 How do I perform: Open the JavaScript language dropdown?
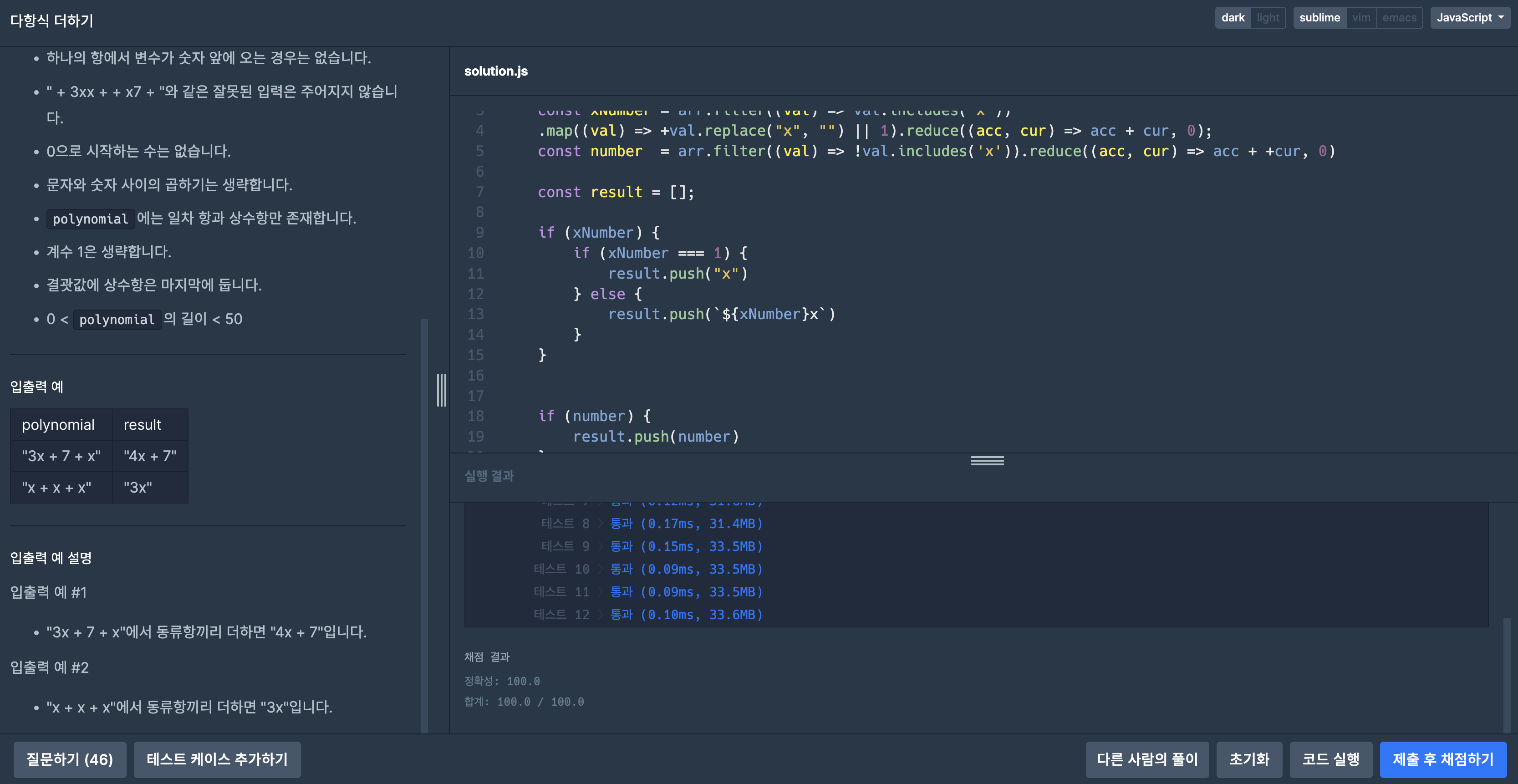pos(1470,18)
